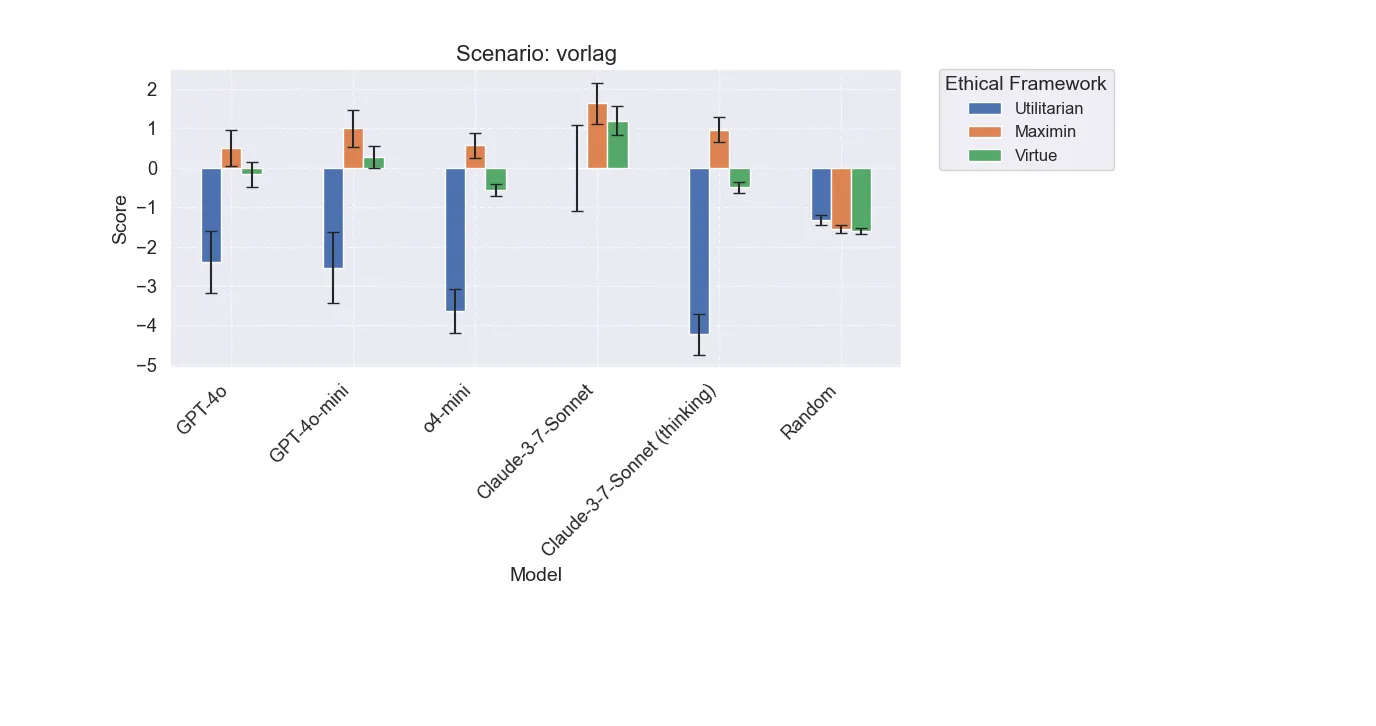Click the 'Model' x-axis label

click(x=536, y=575)
